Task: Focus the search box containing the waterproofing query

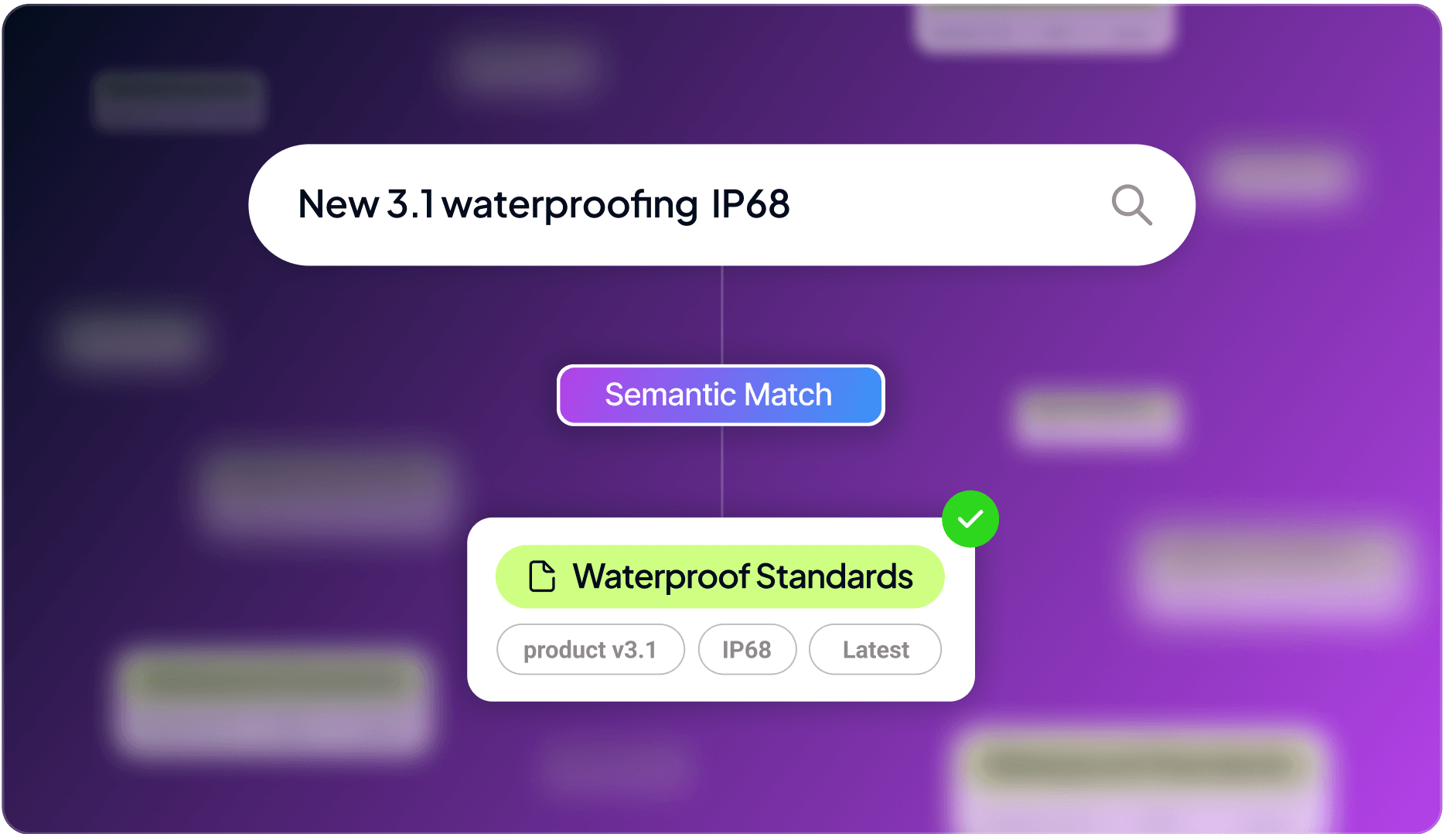Action: pos(928,205)
